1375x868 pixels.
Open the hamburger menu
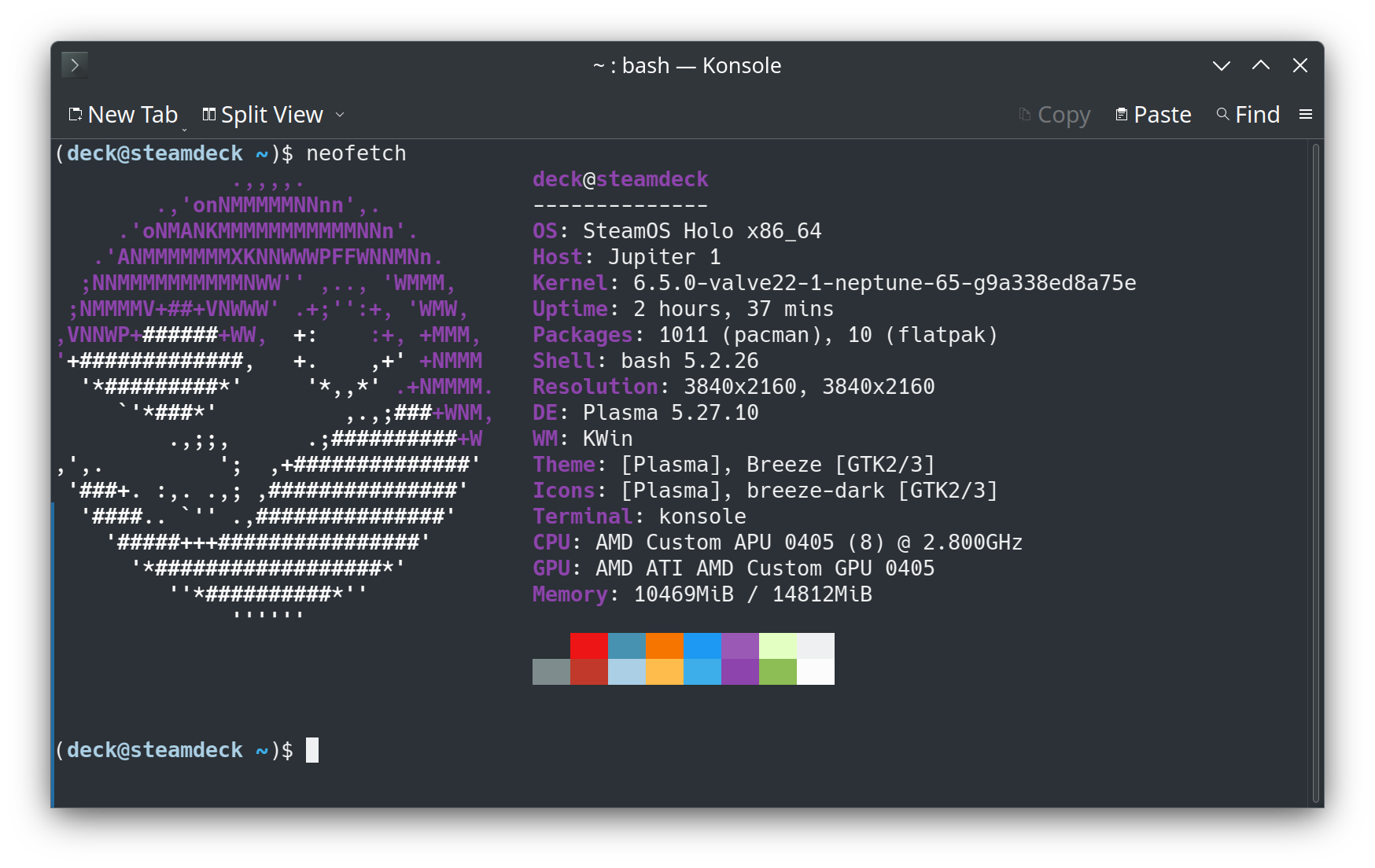pos(1306,115)
